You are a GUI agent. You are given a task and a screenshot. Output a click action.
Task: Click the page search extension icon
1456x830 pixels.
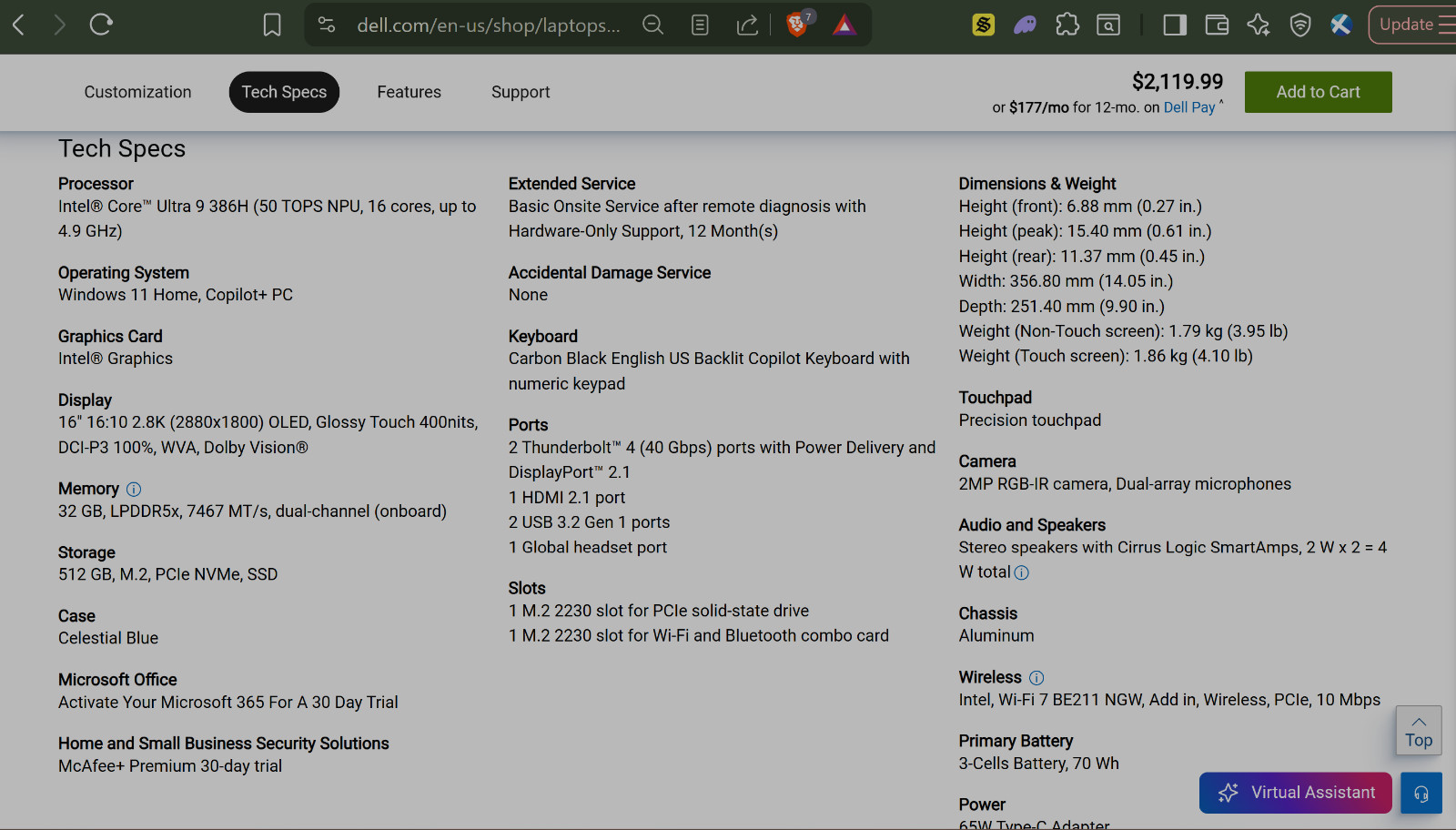click(1108, 25)
